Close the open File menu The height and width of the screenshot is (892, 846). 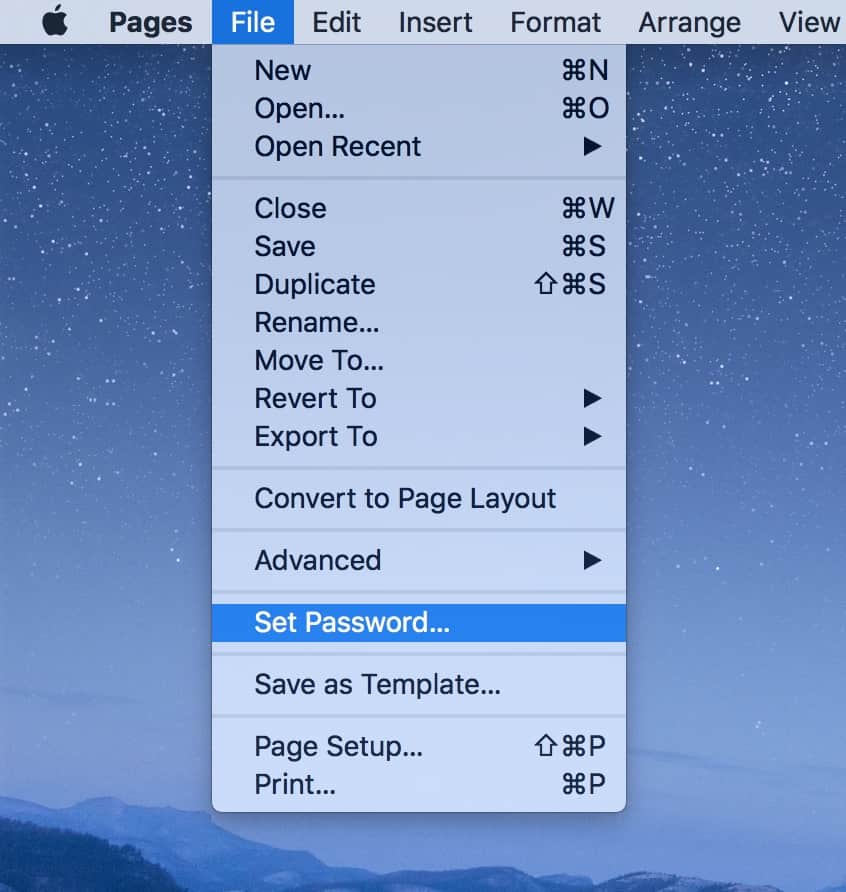click(253, 22)
